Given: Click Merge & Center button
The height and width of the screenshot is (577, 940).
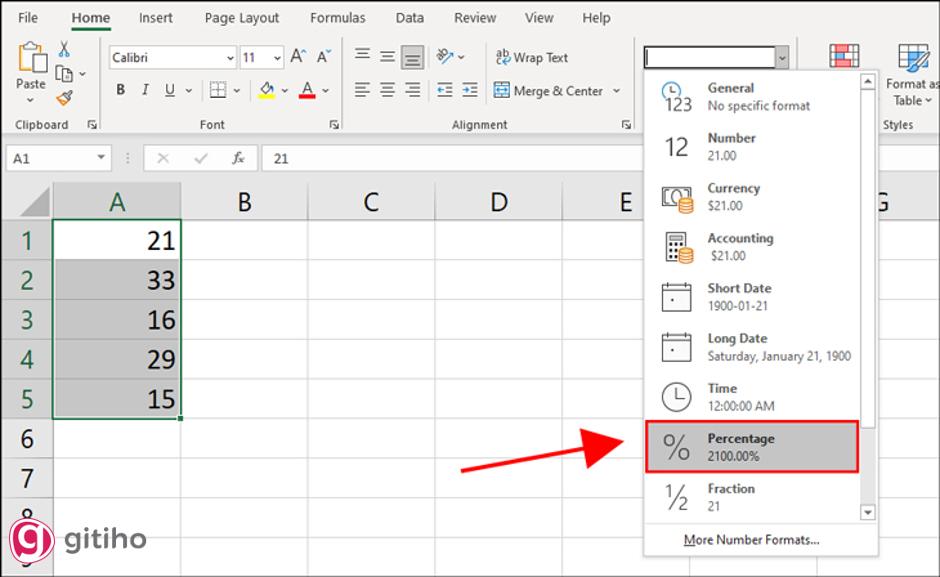Looking at the screenshot, I should pyautogui.click(x=548, y=91).
